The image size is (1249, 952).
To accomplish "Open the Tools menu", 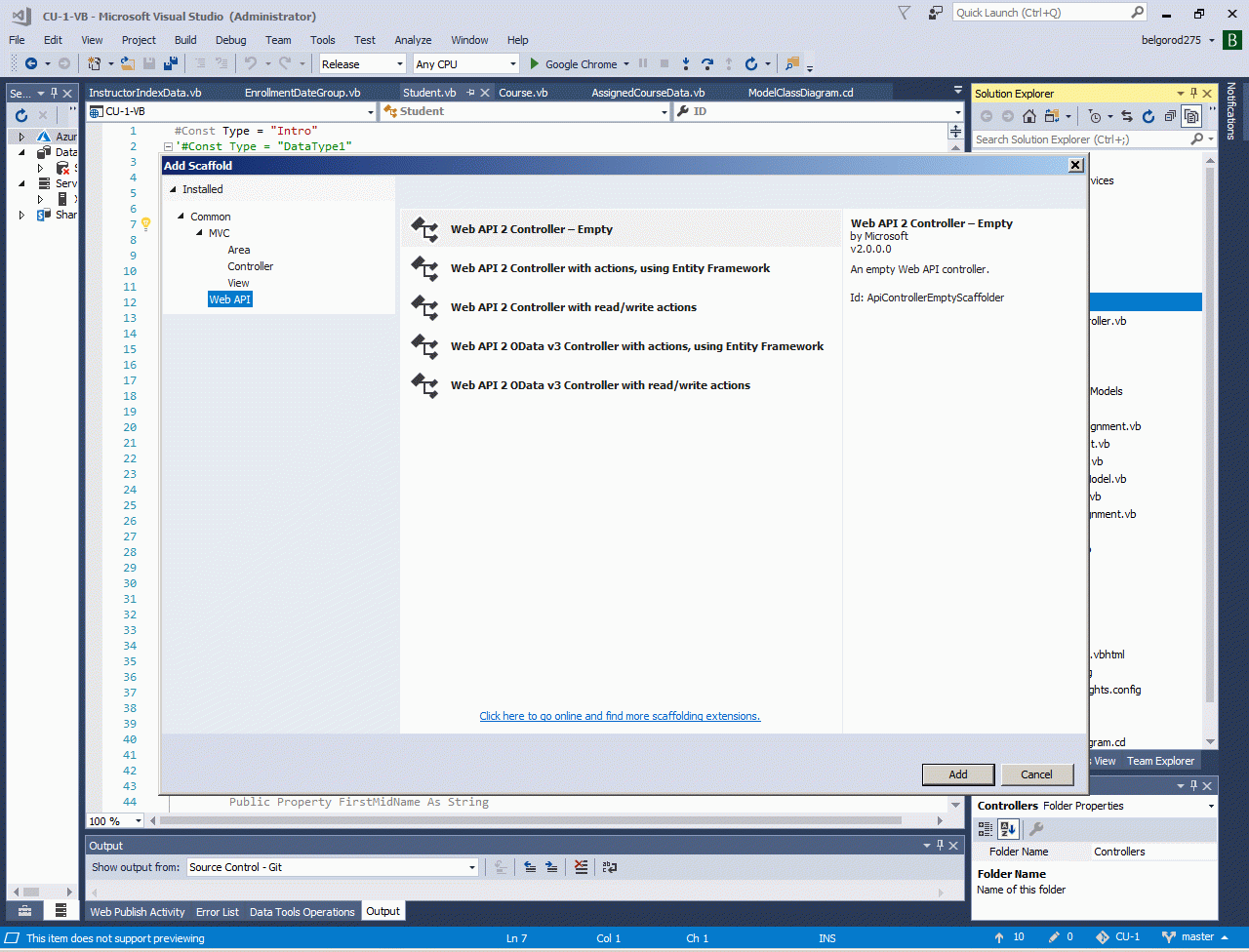I will pos(323,40).
